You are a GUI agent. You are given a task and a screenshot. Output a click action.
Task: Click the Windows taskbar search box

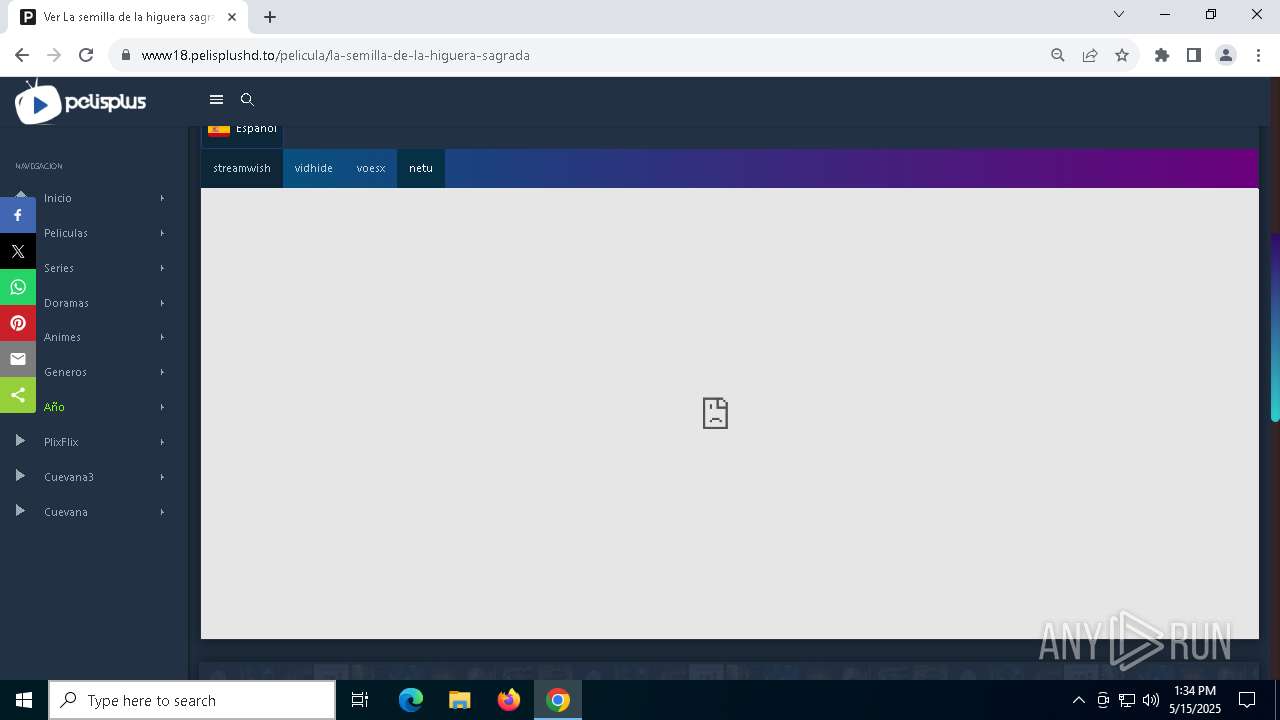click(x=192, y=700)
